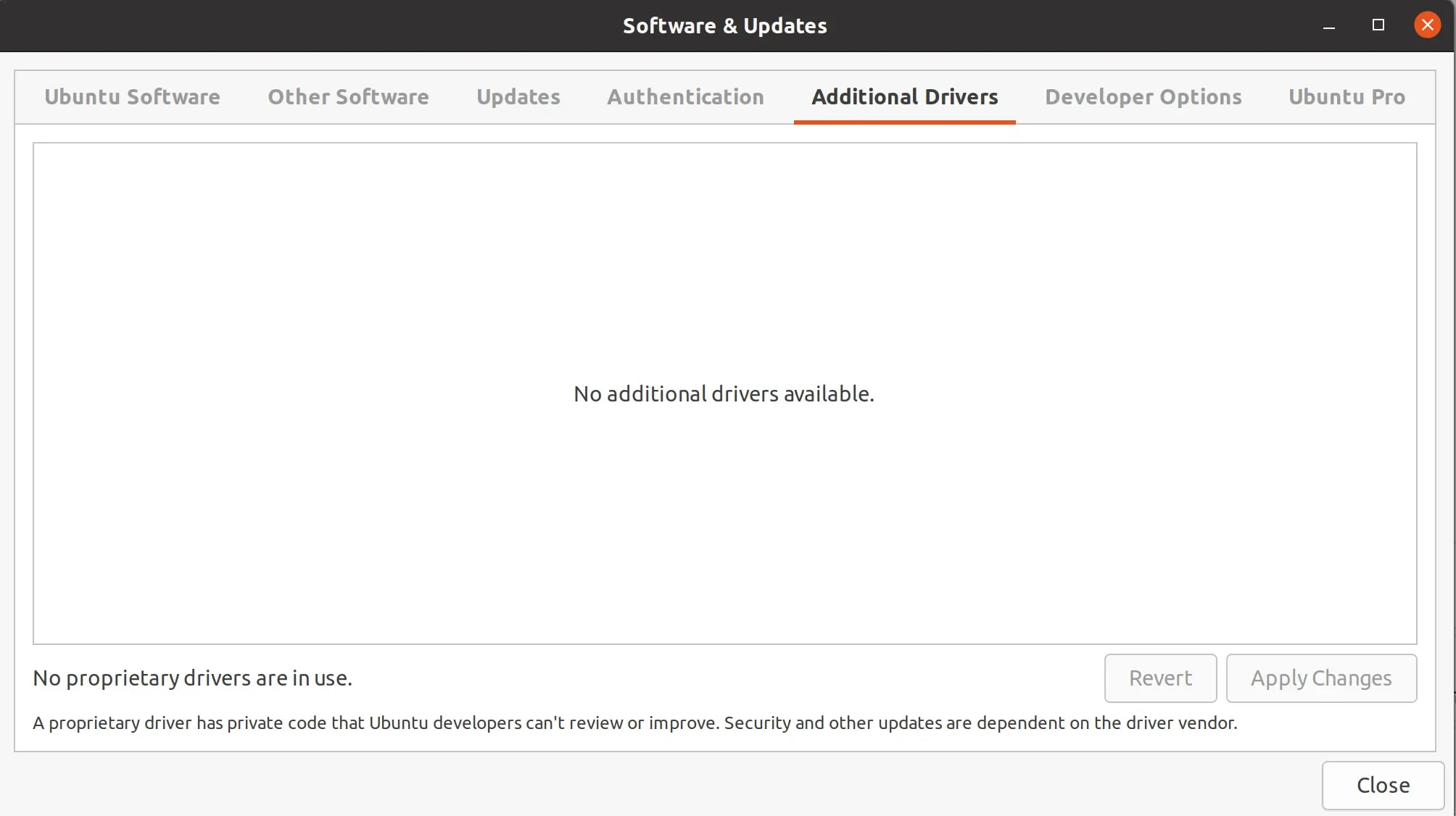
Task: Maximize the Software & Updates window
Action: [x=1378, y=25]
